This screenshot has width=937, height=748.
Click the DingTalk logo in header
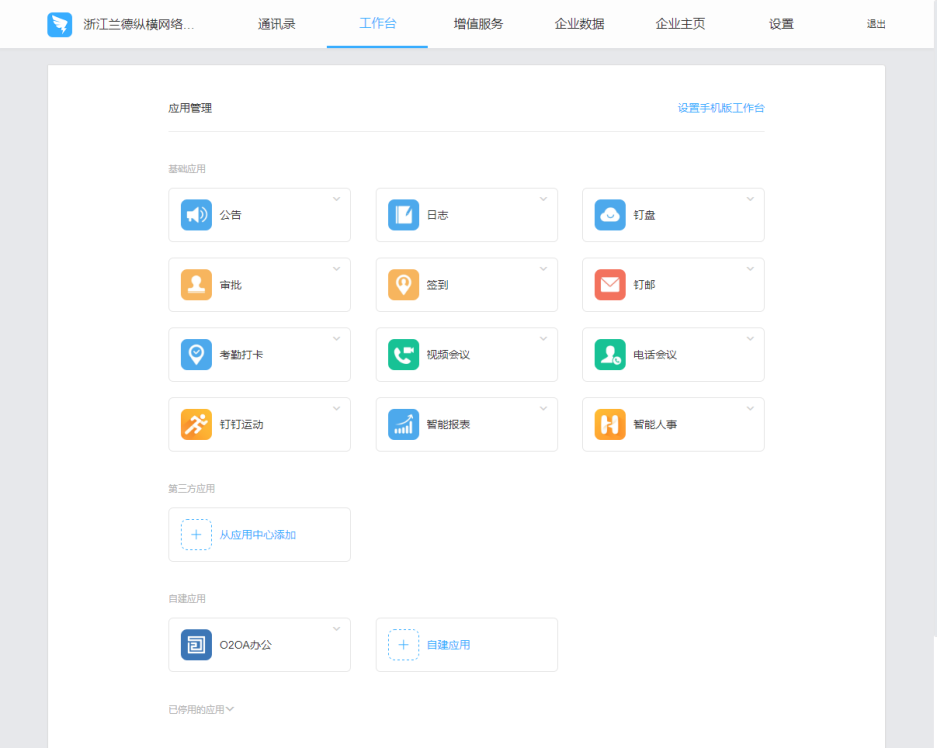click(60, 25)
